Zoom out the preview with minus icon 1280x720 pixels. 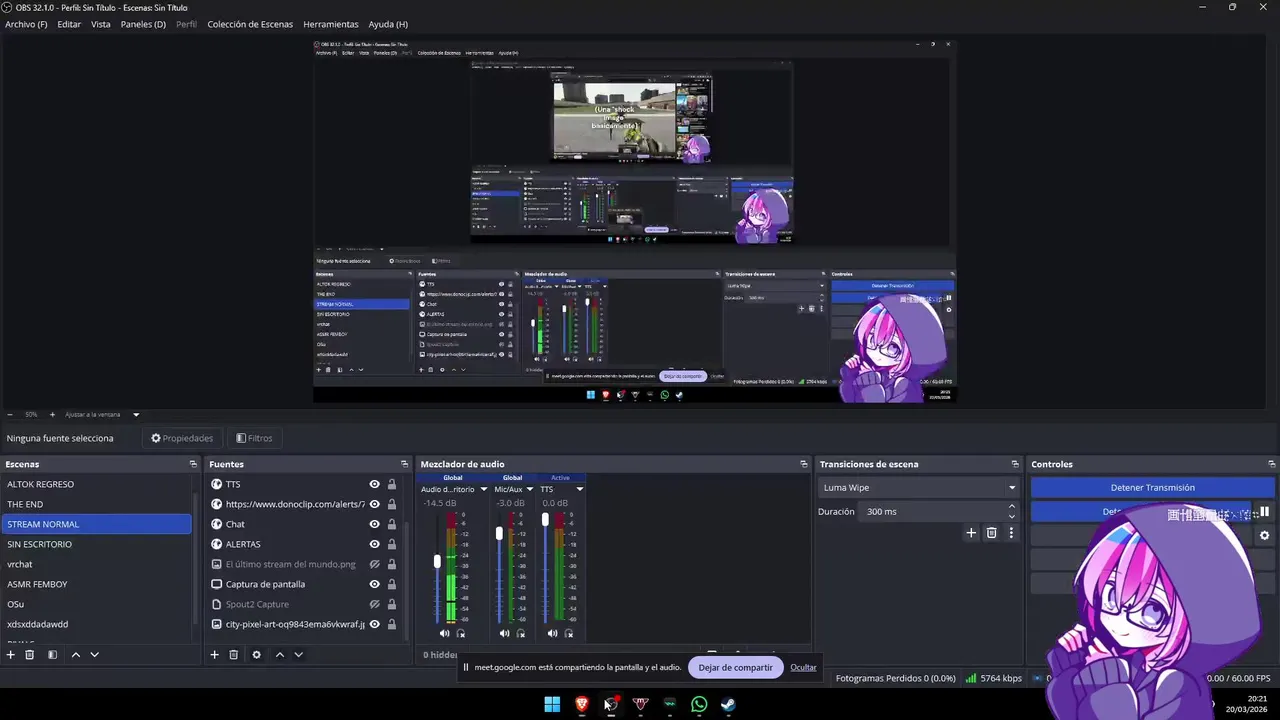click(x=10, y=414)
